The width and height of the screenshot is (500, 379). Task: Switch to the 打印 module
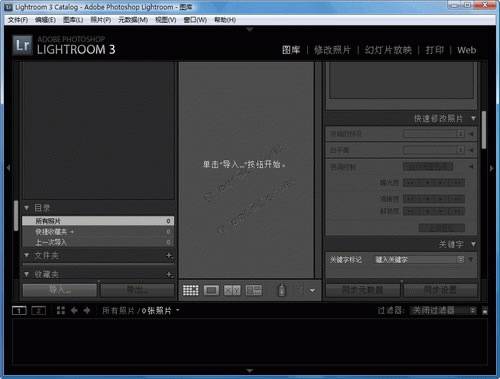tap(435, 50)
